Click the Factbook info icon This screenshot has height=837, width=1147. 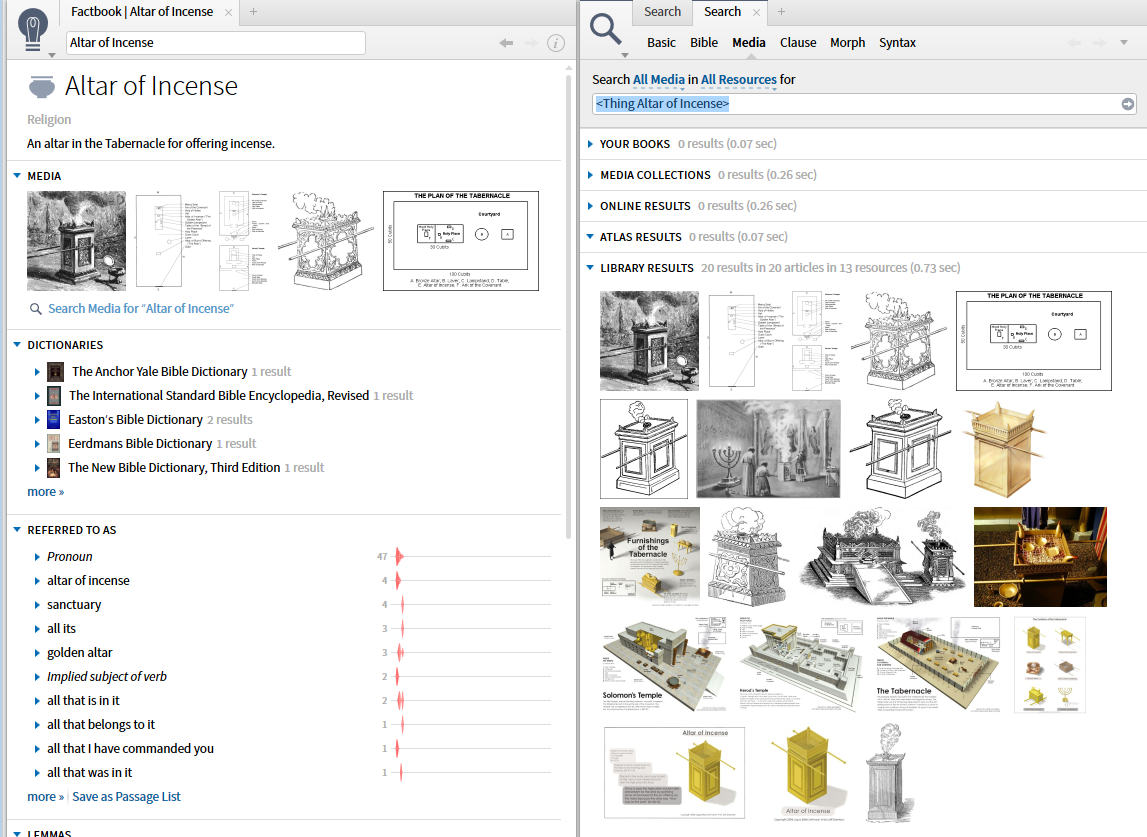(556, 43)
